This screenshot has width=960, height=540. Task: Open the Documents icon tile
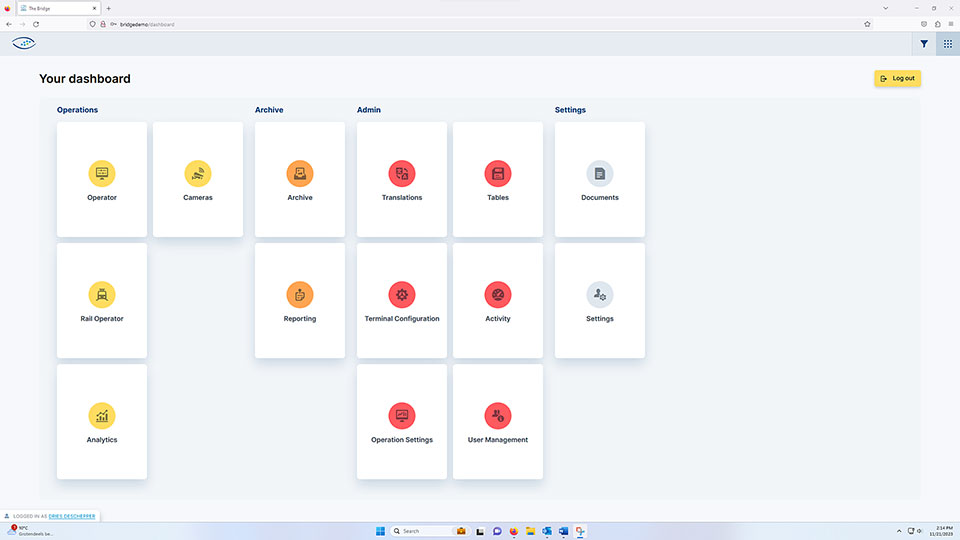click(x=600, y=173)
